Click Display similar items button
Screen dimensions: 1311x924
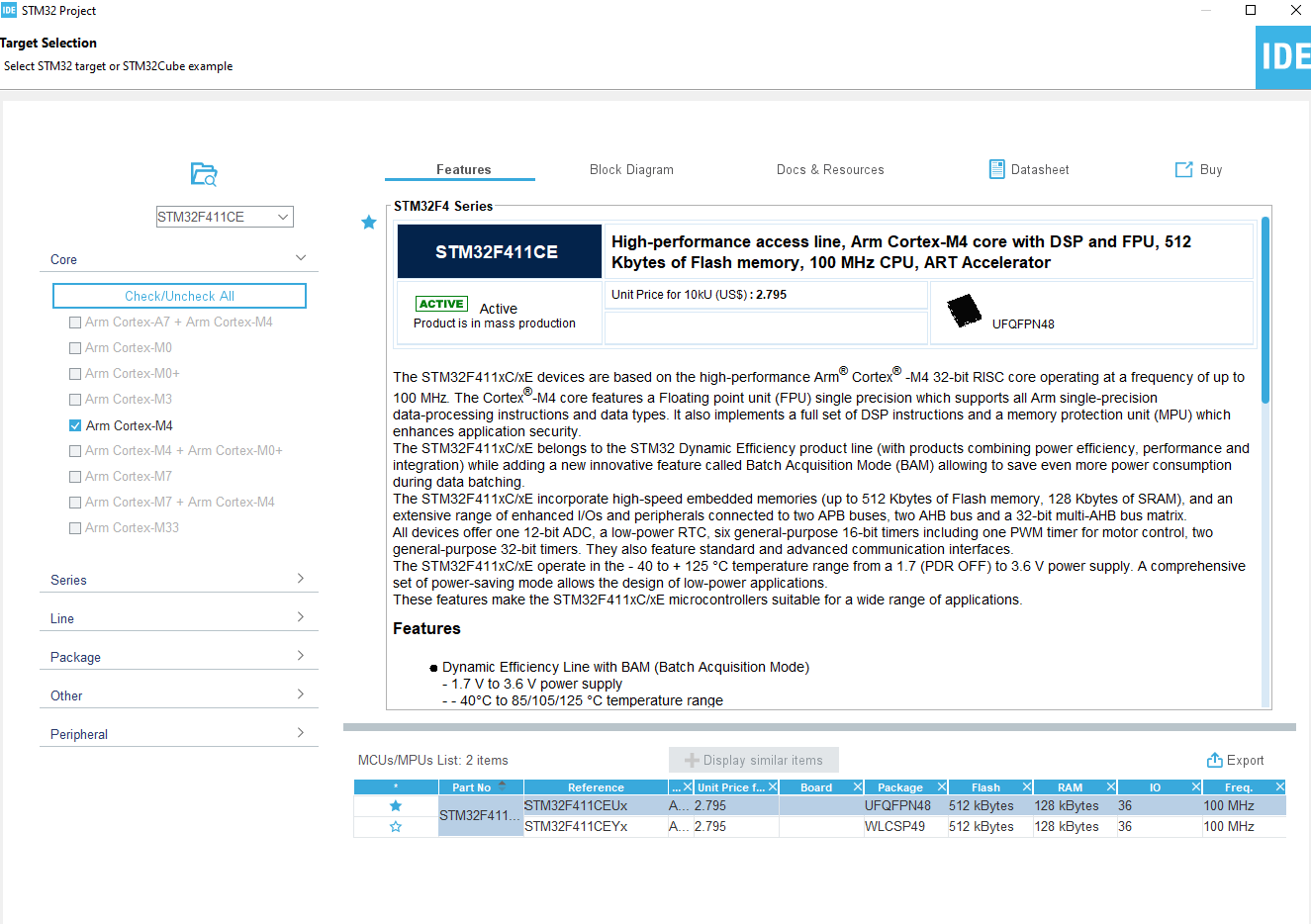(x=754, y=760)
